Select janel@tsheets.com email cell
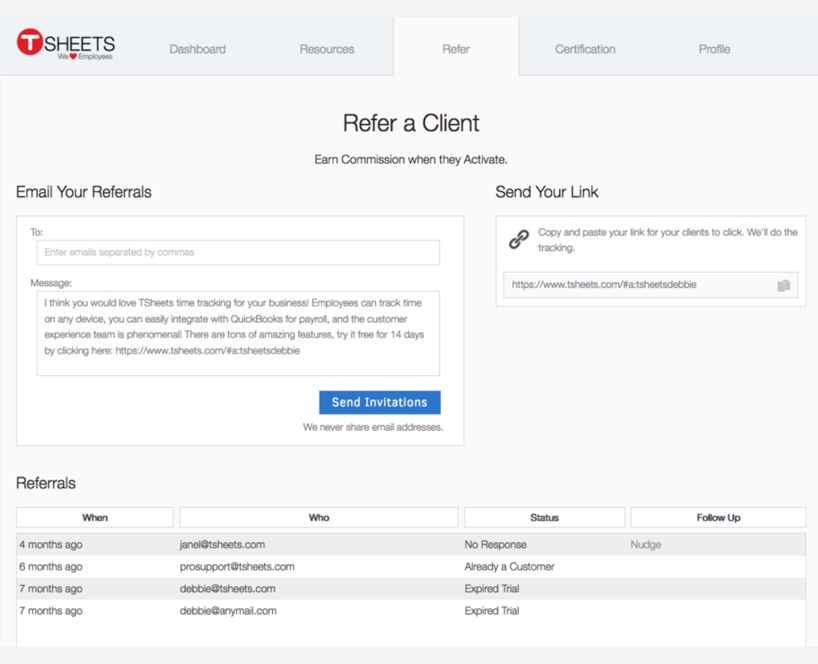818x664 pixels. click(x=222, y=545)
